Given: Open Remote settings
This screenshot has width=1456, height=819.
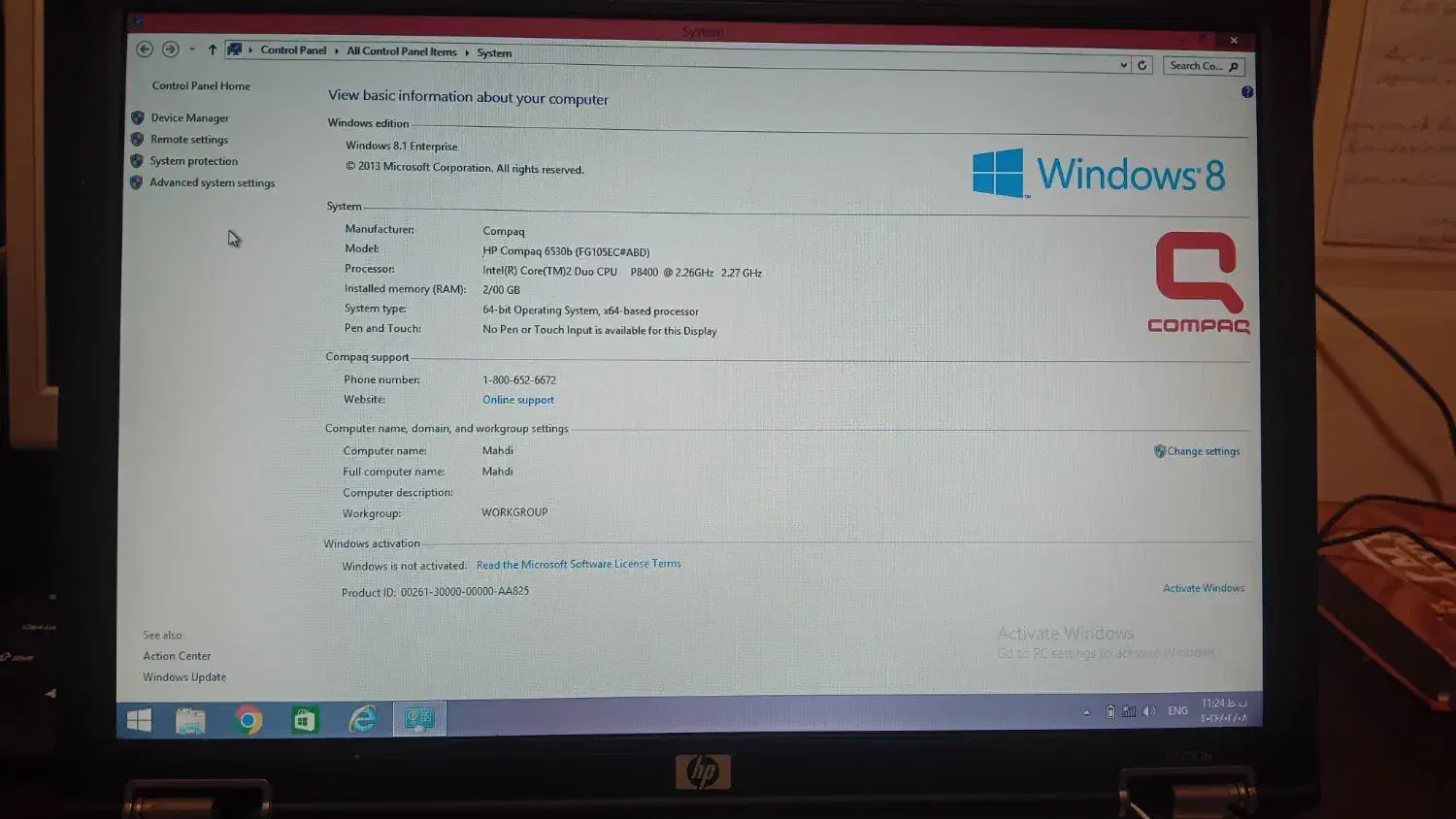Looking at the screenshot, I should point(189,140).
